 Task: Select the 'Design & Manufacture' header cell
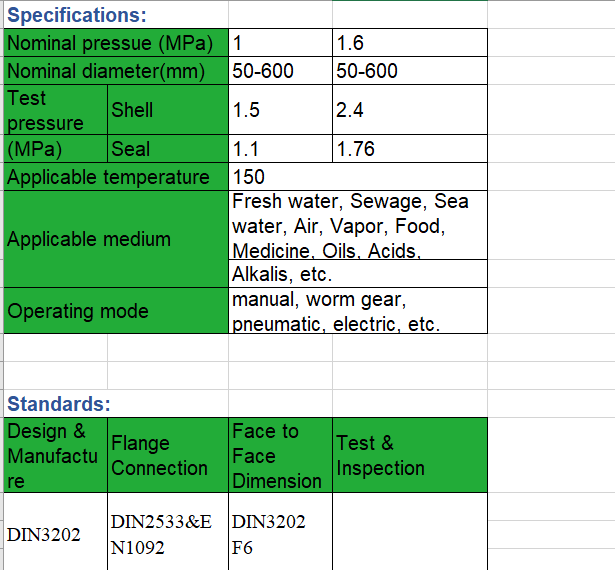coord(56,455)
